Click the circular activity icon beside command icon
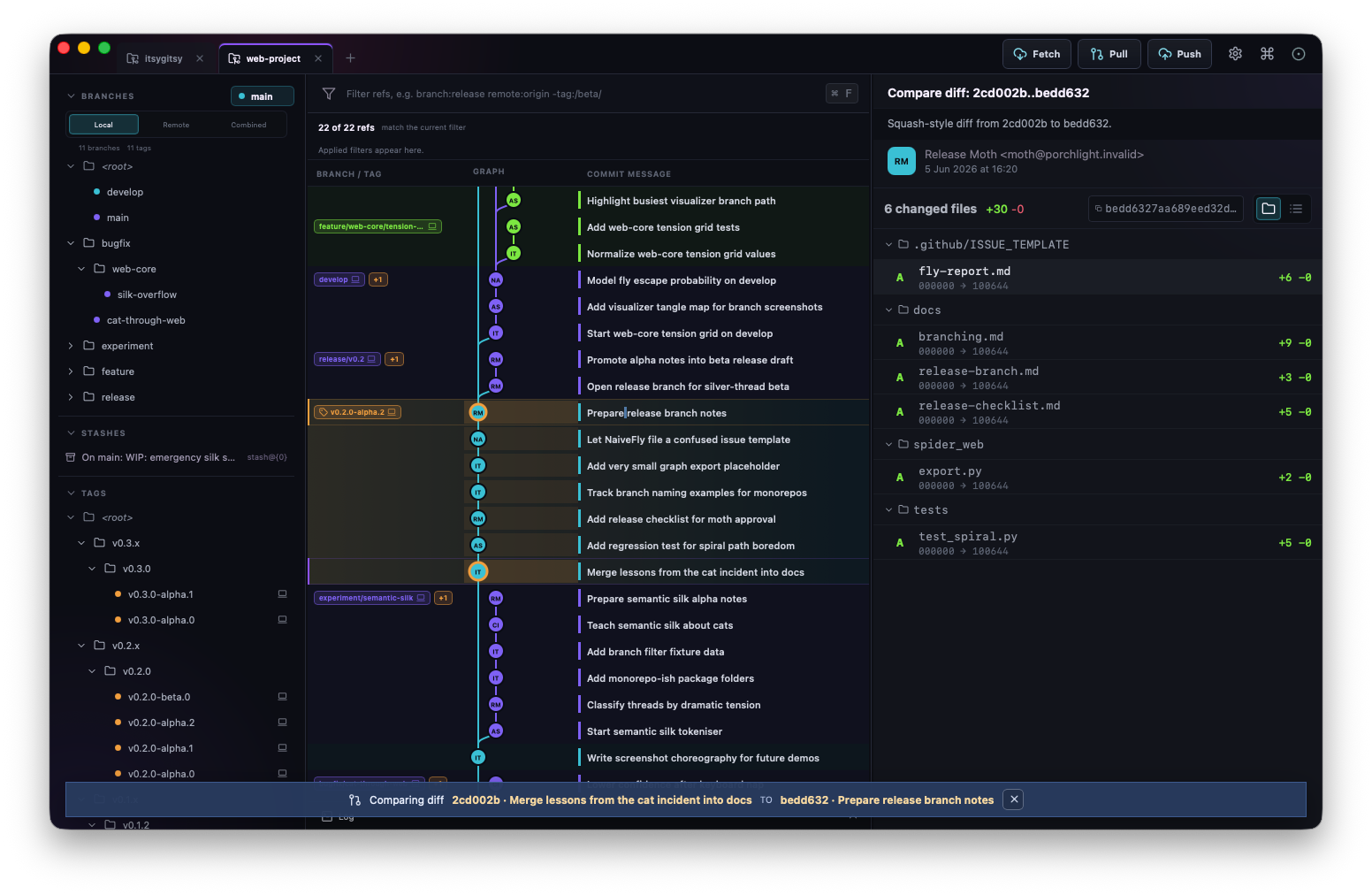The image size is (1372, 895). (x=1299, y=54)
